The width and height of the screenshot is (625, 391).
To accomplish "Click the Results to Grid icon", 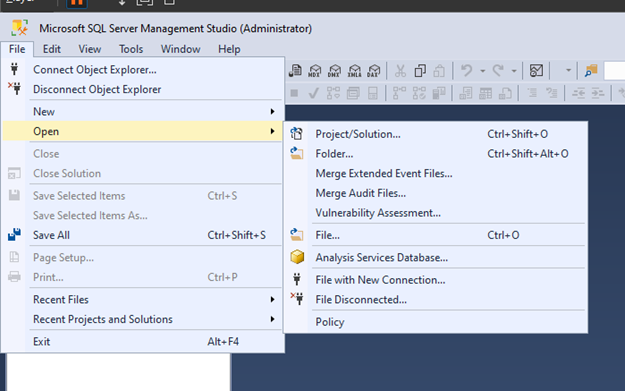I will pos(485,93).
